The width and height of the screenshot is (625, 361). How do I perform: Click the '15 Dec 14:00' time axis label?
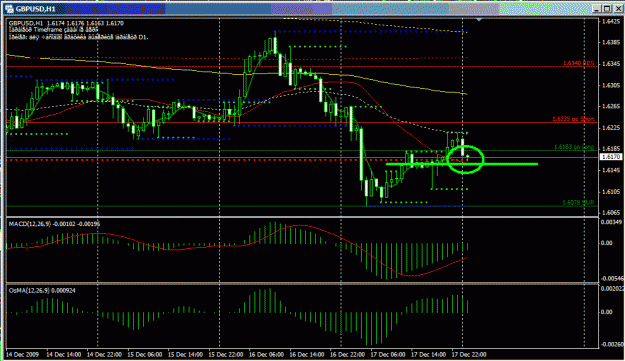pyautogui.click(x=185, y=355)
